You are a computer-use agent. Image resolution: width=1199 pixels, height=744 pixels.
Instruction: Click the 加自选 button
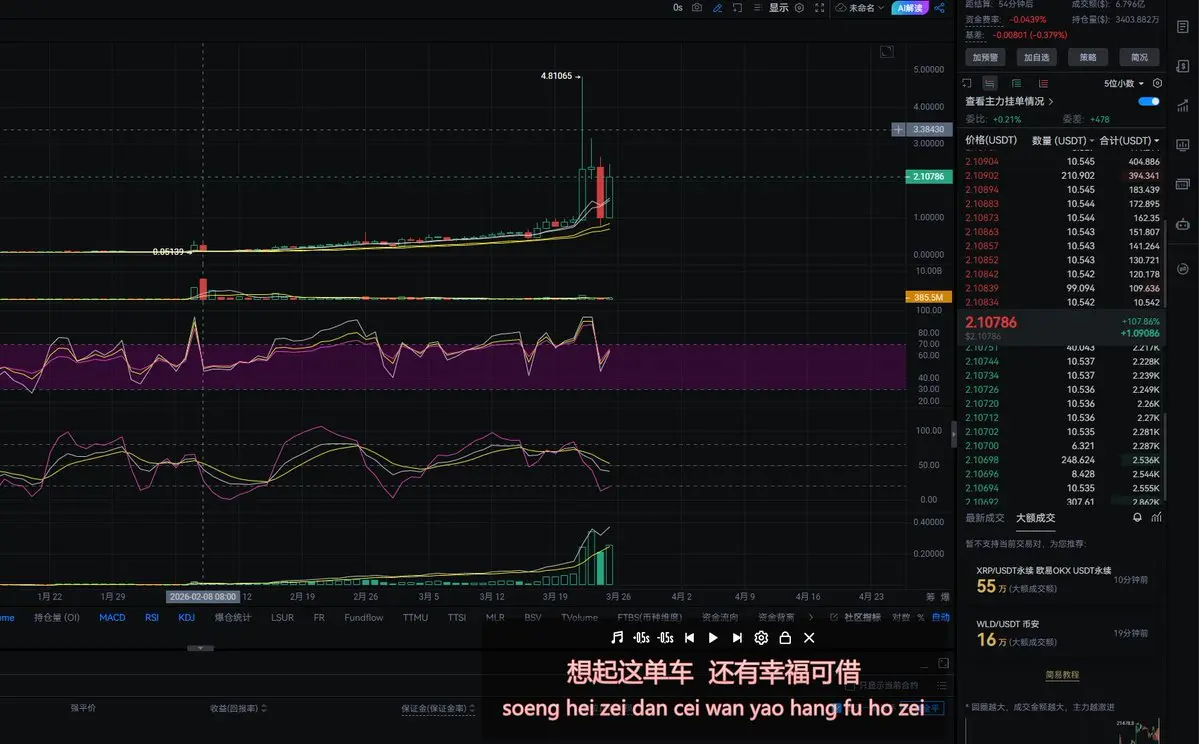(1037, 57)
